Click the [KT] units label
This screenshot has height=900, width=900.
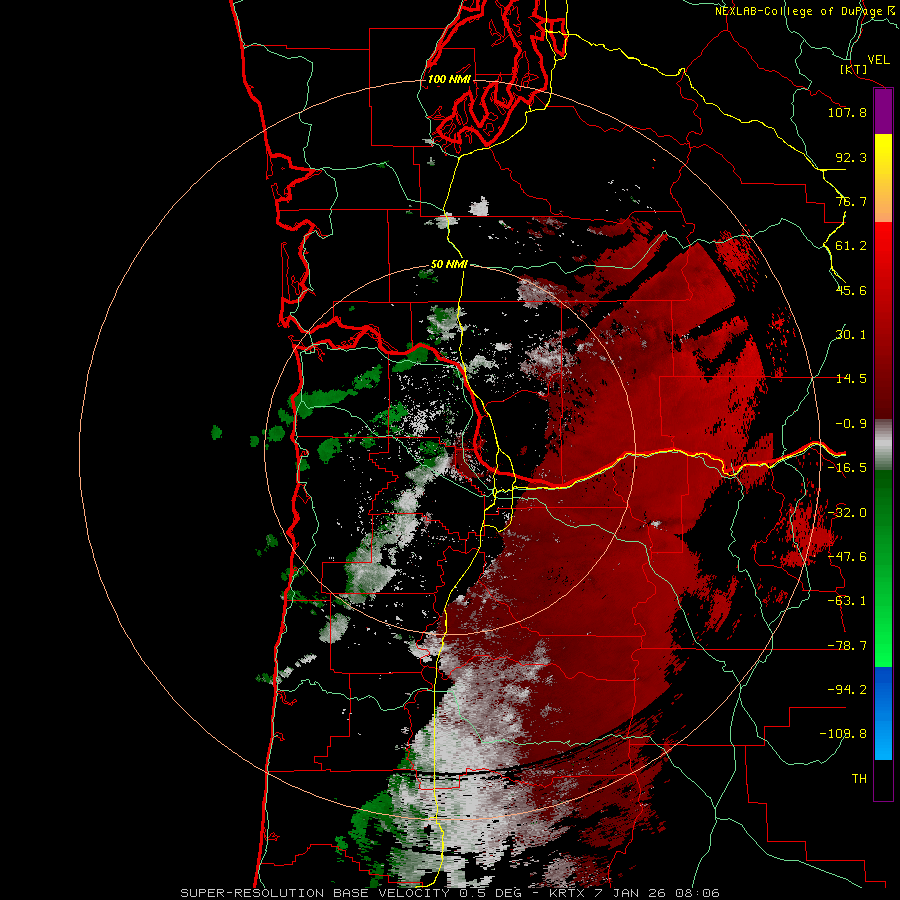click(854, 69)
